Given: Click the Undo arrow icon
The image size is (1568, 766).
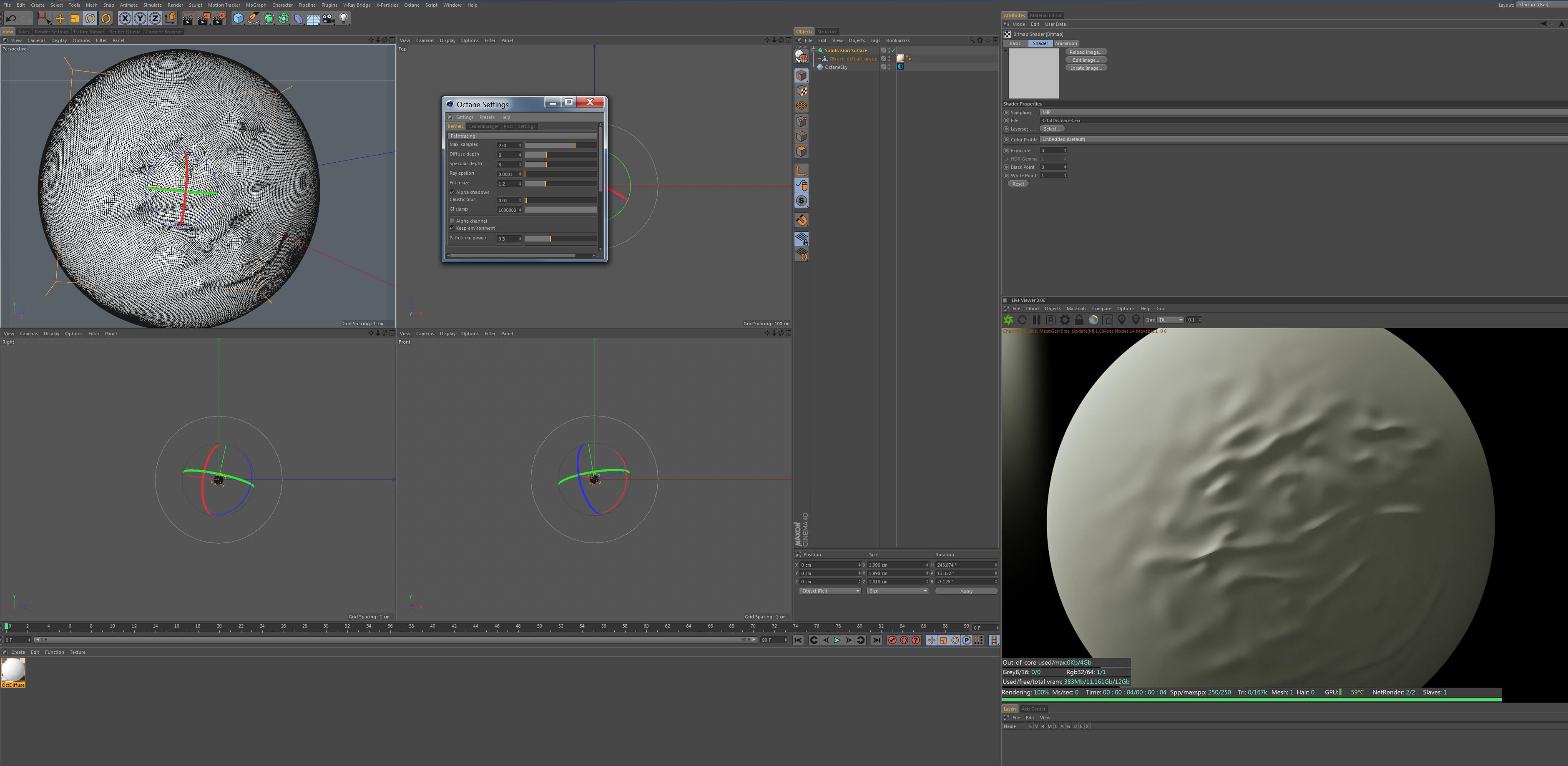Looking at the screenshot, I should (x=11, y=19).
